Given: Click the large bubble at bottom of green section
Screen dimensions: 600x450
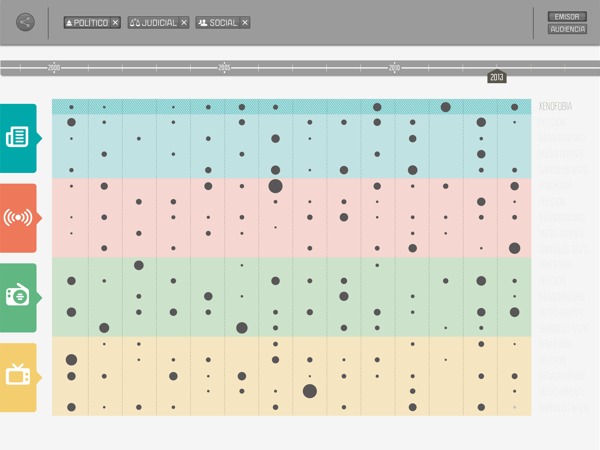Looking at the screenshot, I should 241,328.
